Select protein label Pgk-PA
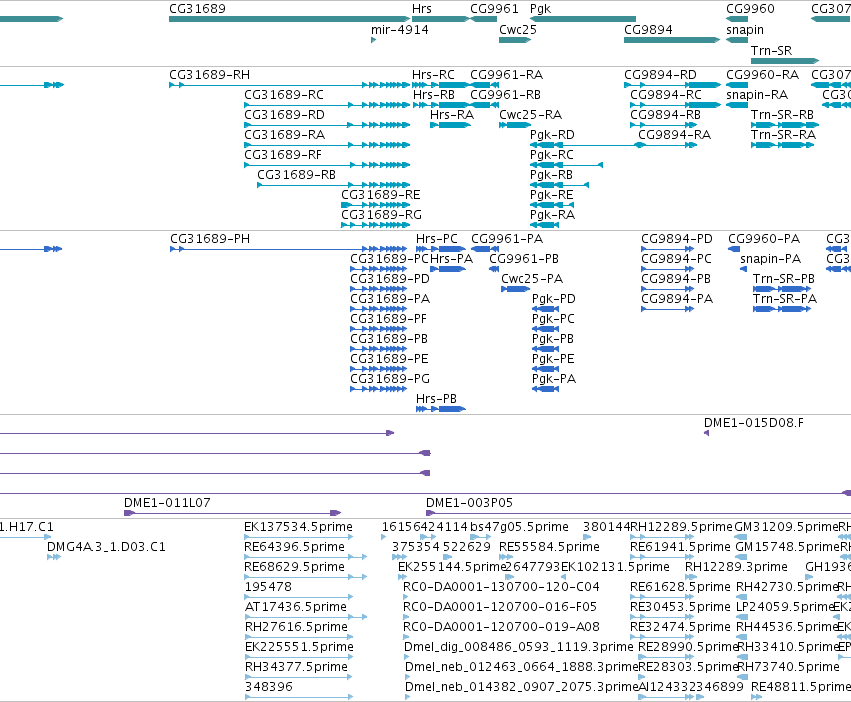The width and height of the screenshot is (851, 702). (554, 379)
